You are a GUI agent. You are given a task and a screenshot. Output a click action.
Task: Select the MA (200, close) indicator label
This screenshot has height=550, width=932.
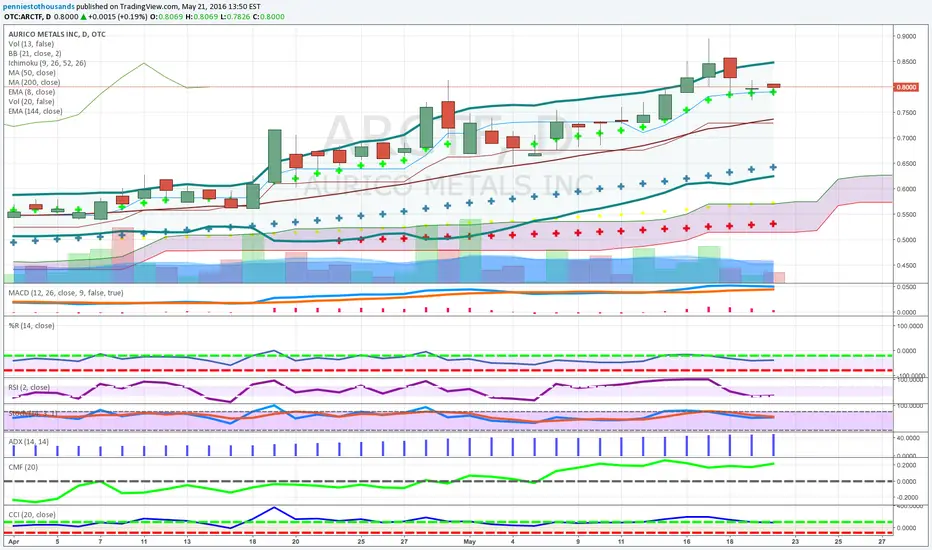(34, 82)
